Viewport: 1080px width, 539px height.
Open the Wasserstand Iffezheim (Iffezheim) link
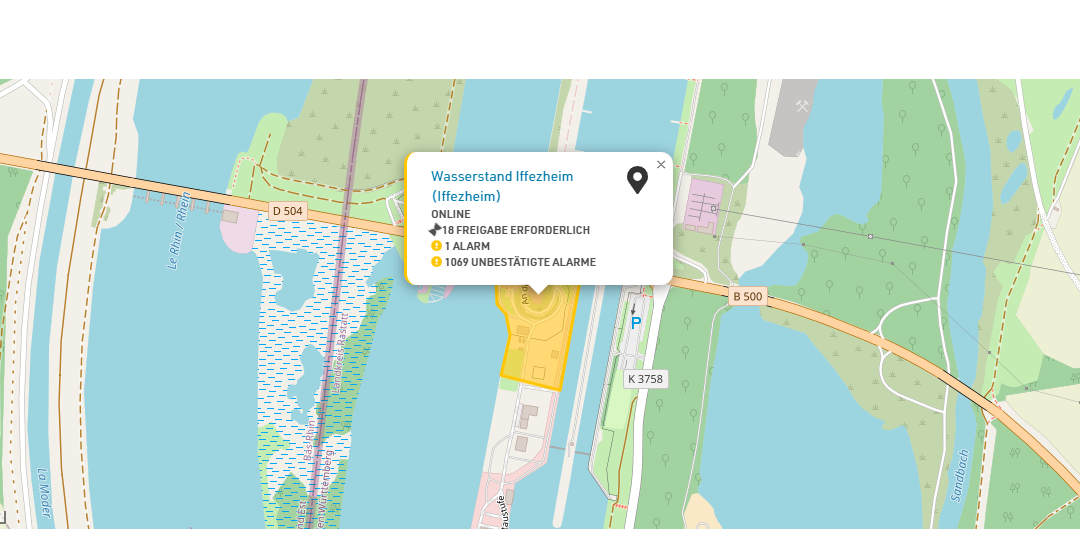click(x=501, y=186)
